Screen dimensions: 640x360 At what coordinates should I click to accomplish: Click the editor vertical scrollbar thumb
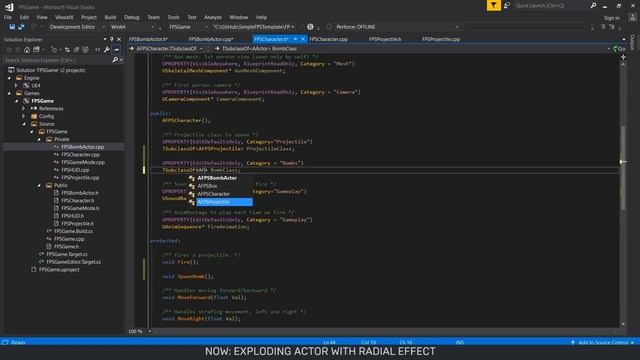623,167
